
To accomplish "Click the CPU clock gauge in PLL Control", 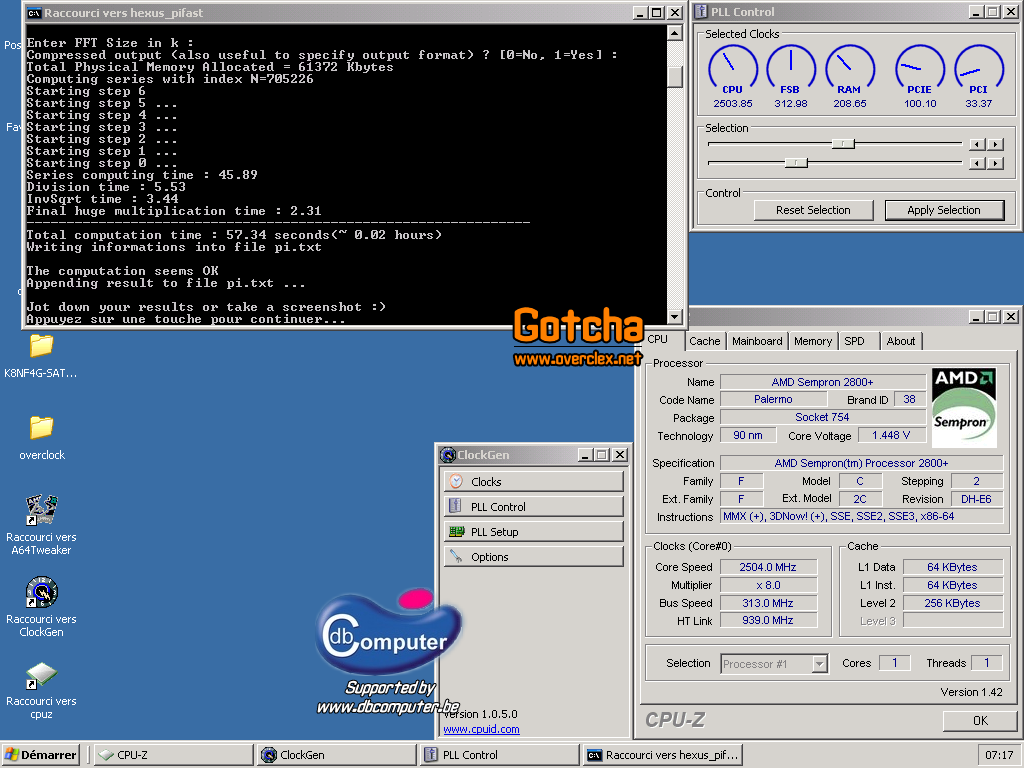I will coord(733,70).
